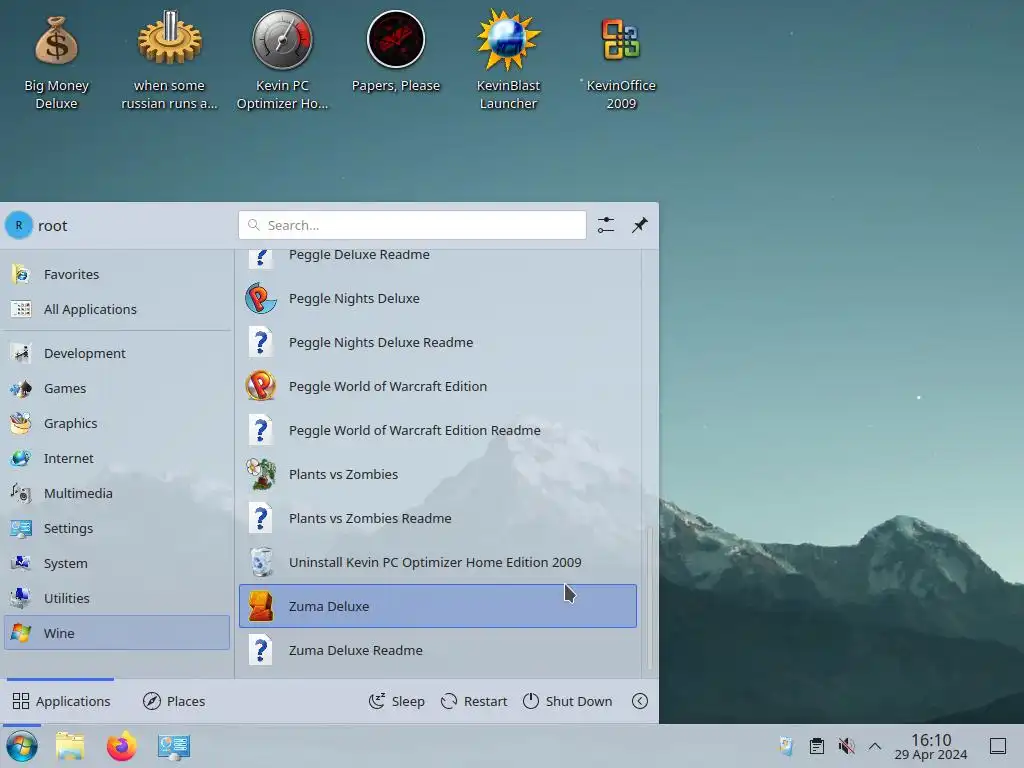Click the root user avatar
1024x768 pixels.
18,225
